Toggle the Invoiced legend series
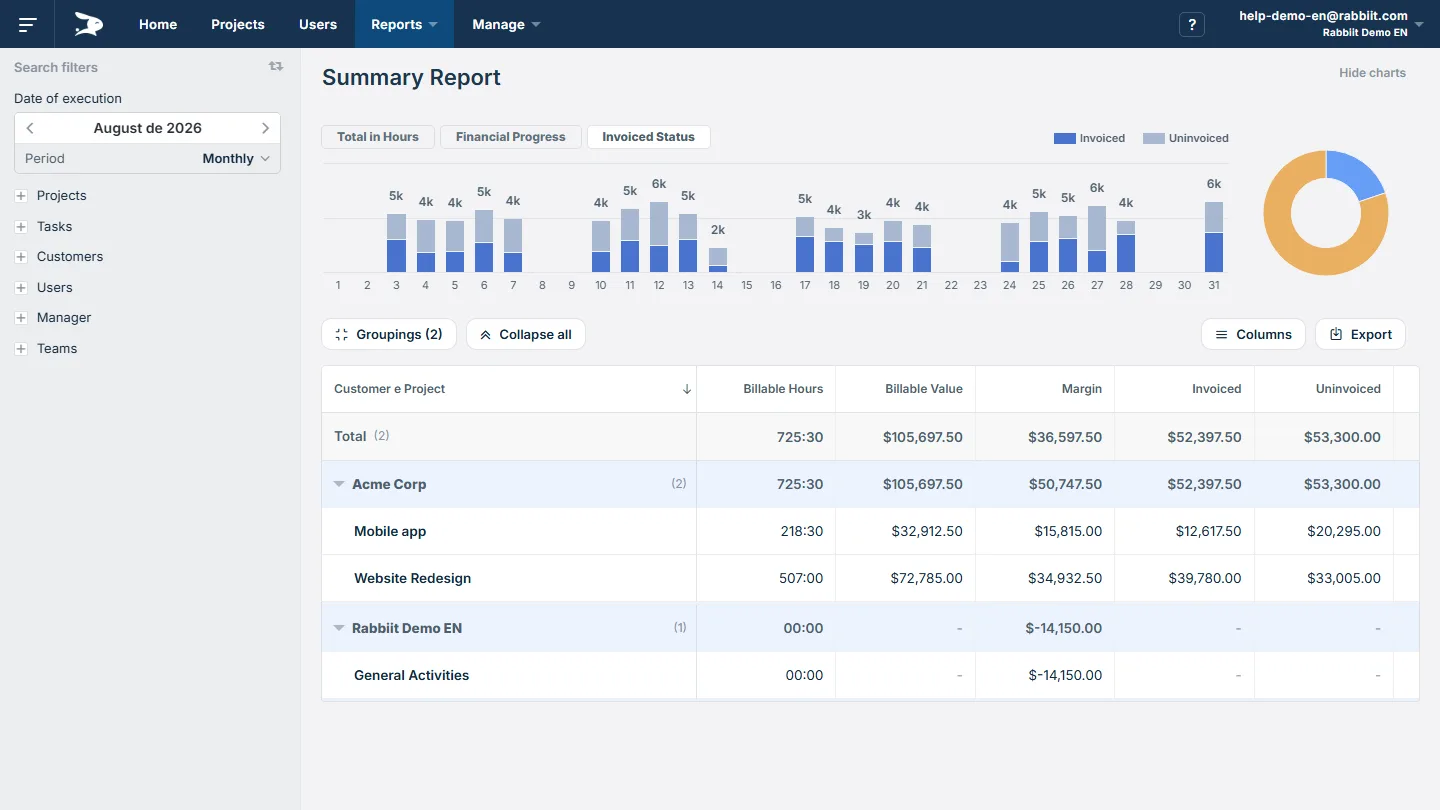This screenshot has width=1440, height=810. tap(1090, 138)
